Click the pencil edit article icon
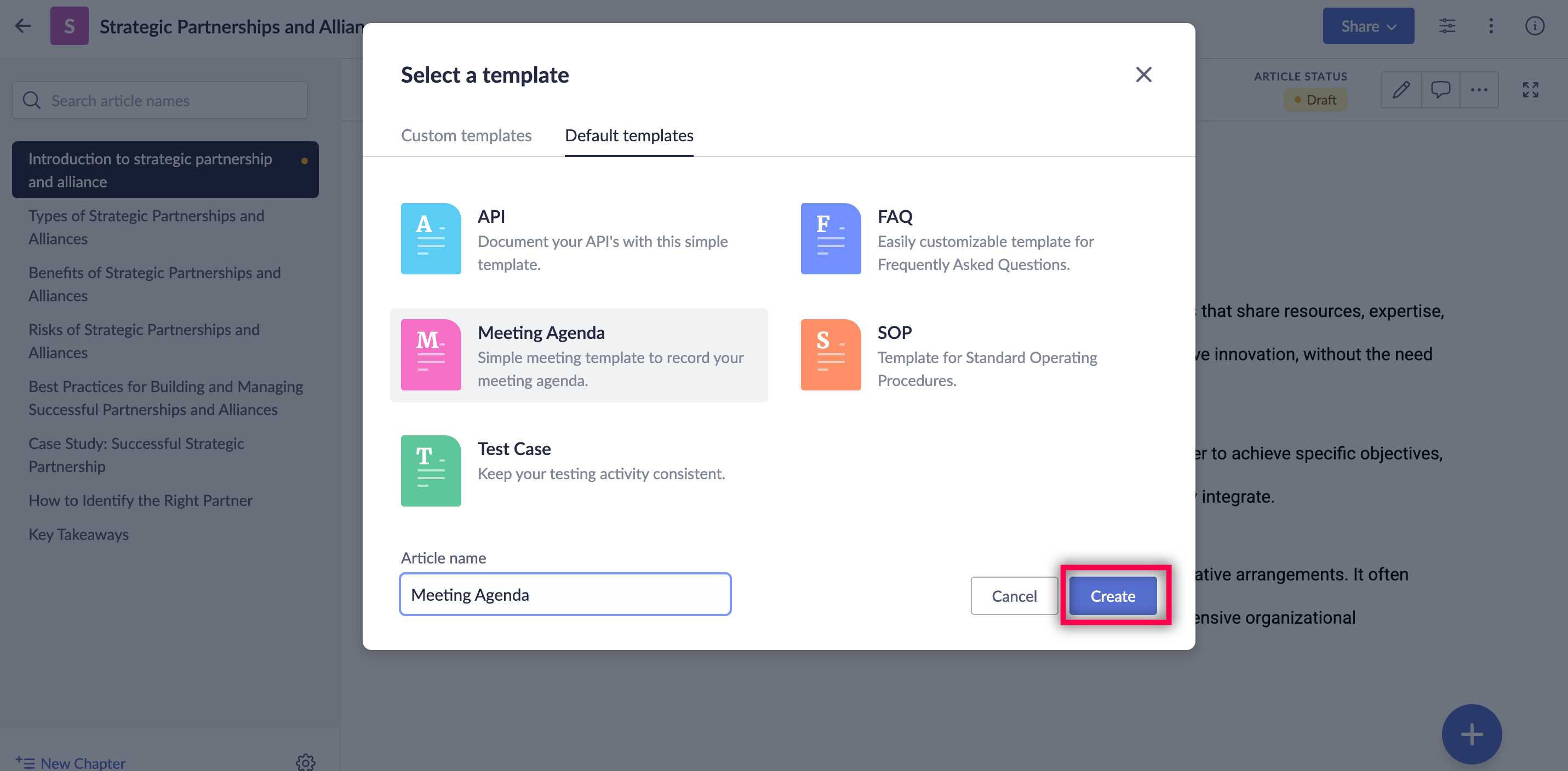 (1400, 90)
